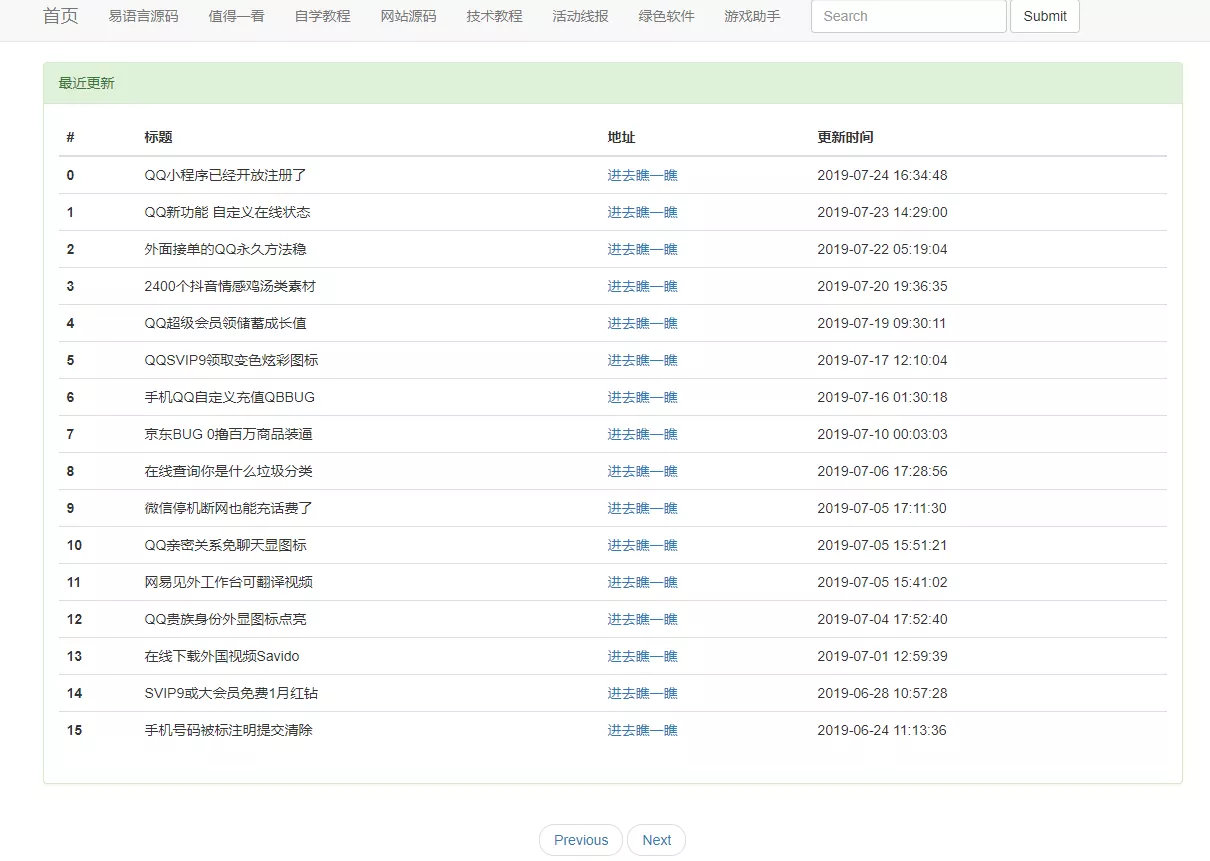Open the 活动线报 menu item

tap(580, 16)
